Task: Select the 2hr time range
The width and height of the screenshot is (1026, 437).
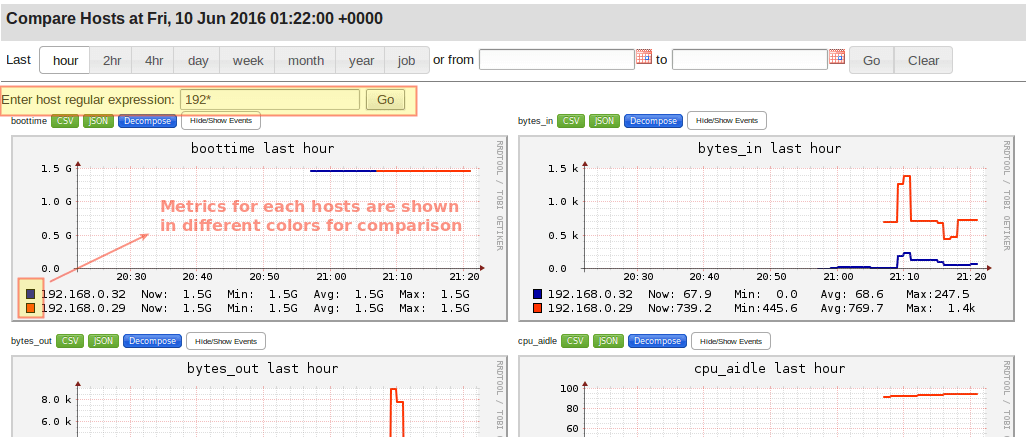Action: click(112, 60)
